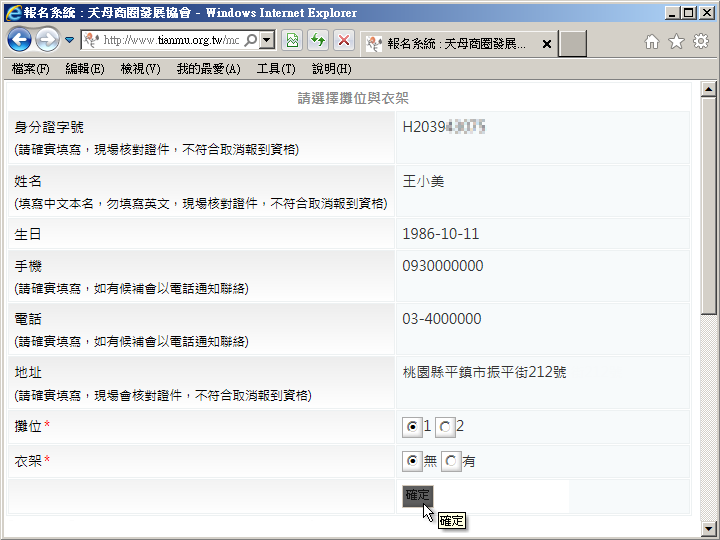Open Favorites star icon
Viewport: 720px width, 540px height.
coord(676,42)
